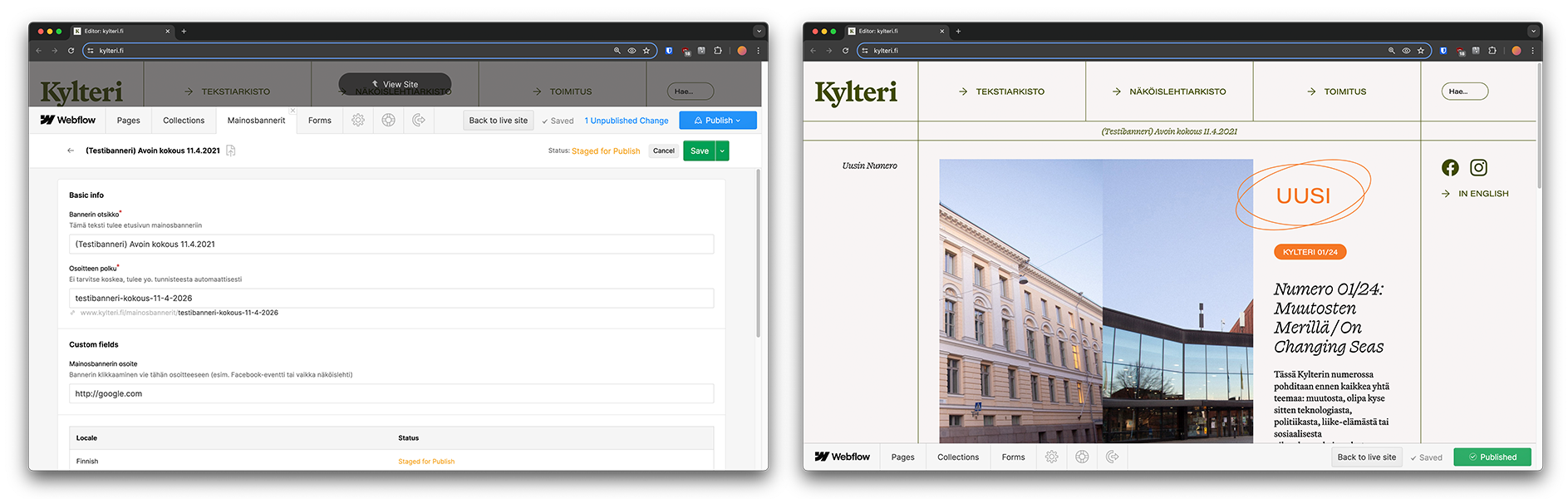Screen dimensions: 1568x499
Task: Click the site info icon in left address bar
Action: (x=91, y=51)
